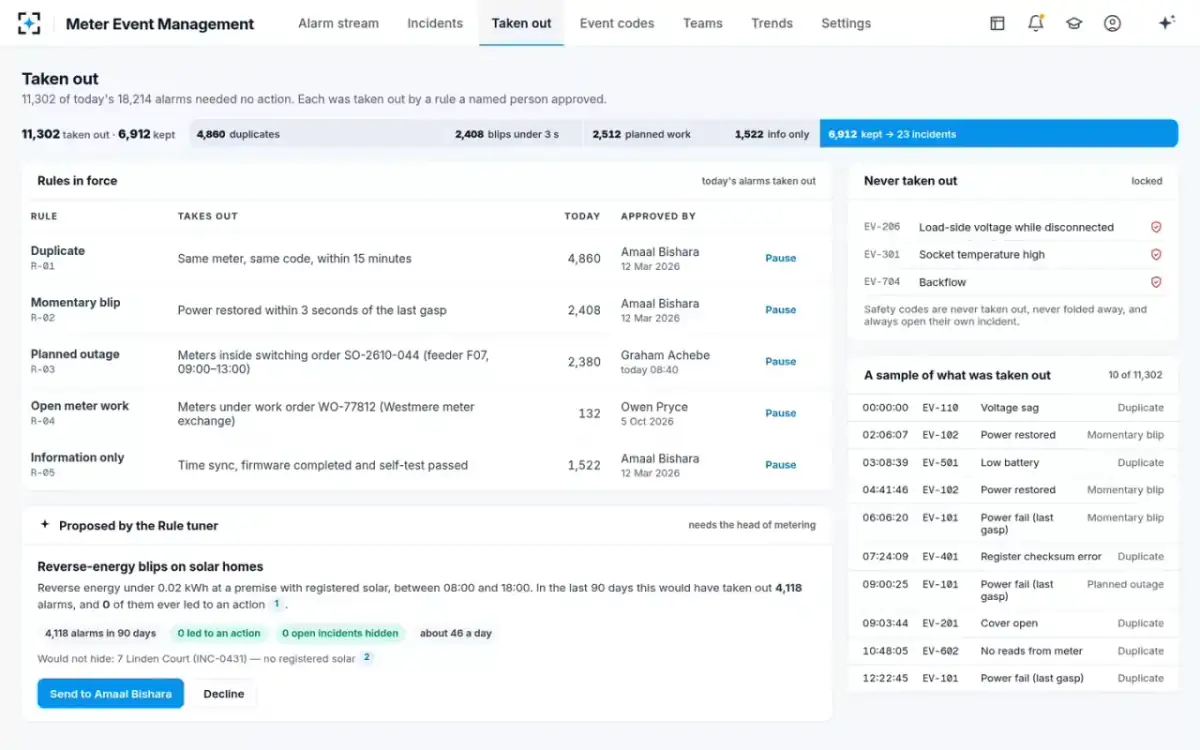Click the 4,118 alarms in 90 days chip
Image resolution: width=1200 pixels, height=750 pixels.
tap(100, 633)
